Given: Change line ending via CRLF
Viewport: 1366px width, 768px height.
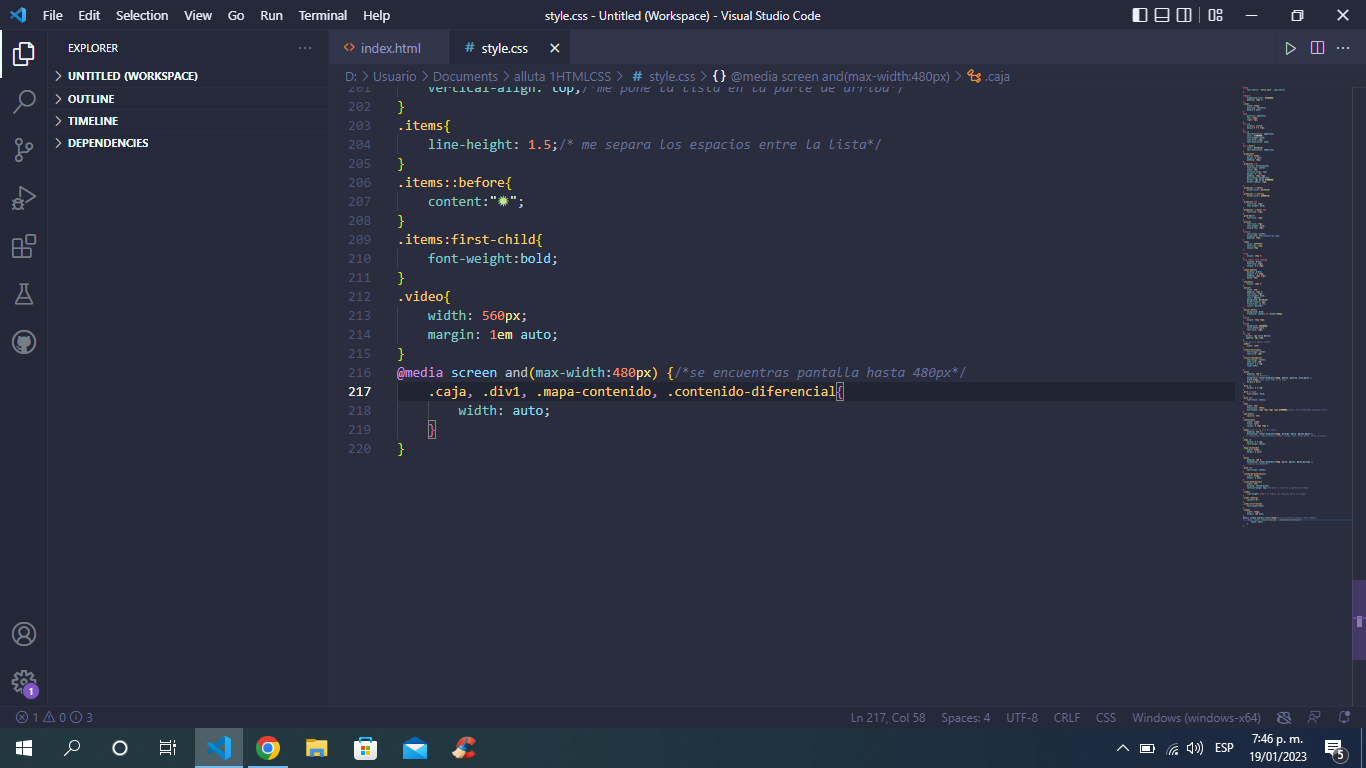Looking at the screenshot, I should [x=1067, y=717].
